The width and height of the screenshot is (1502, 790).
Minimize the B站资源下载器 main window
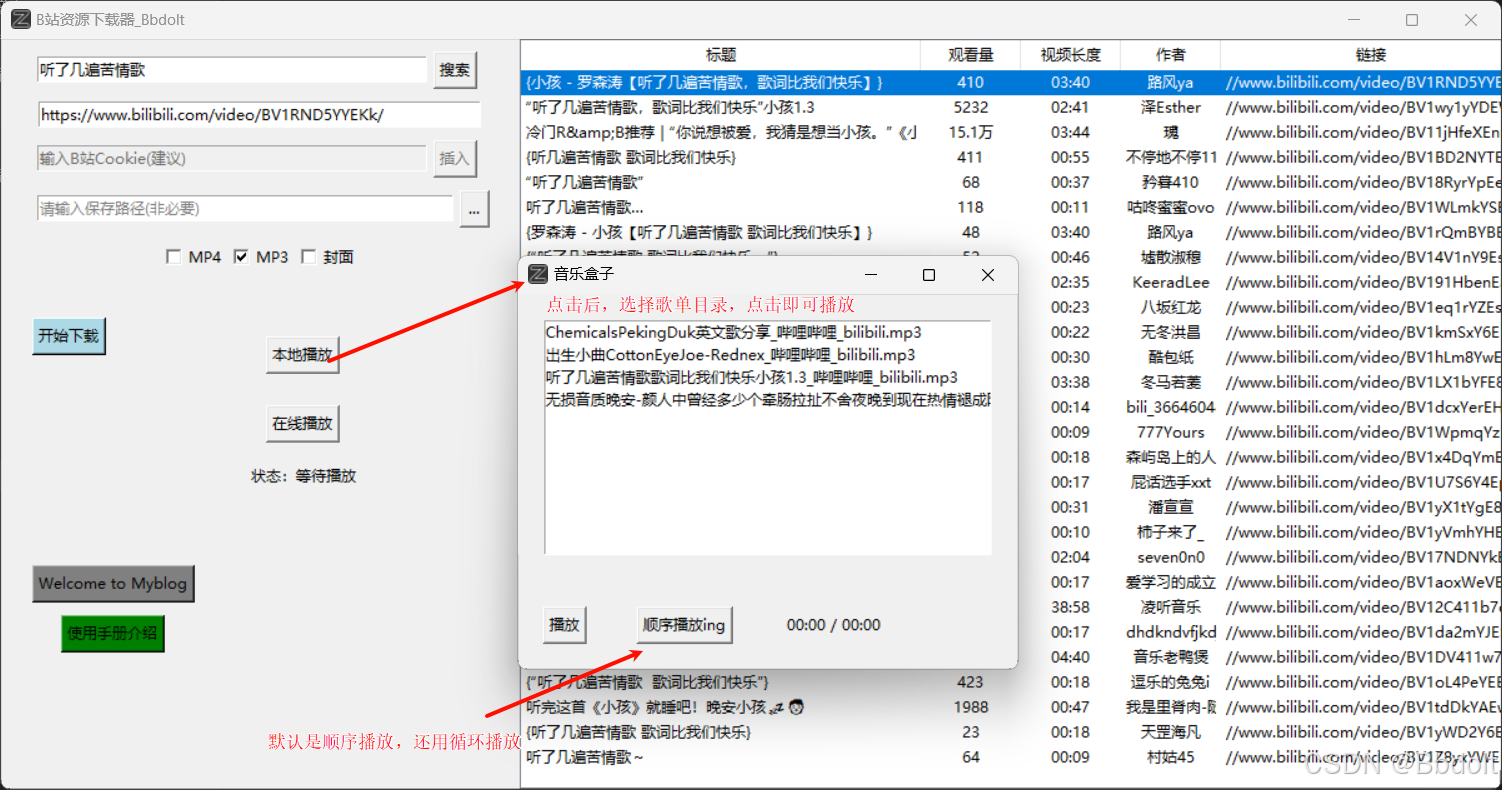pos(1353,19)
